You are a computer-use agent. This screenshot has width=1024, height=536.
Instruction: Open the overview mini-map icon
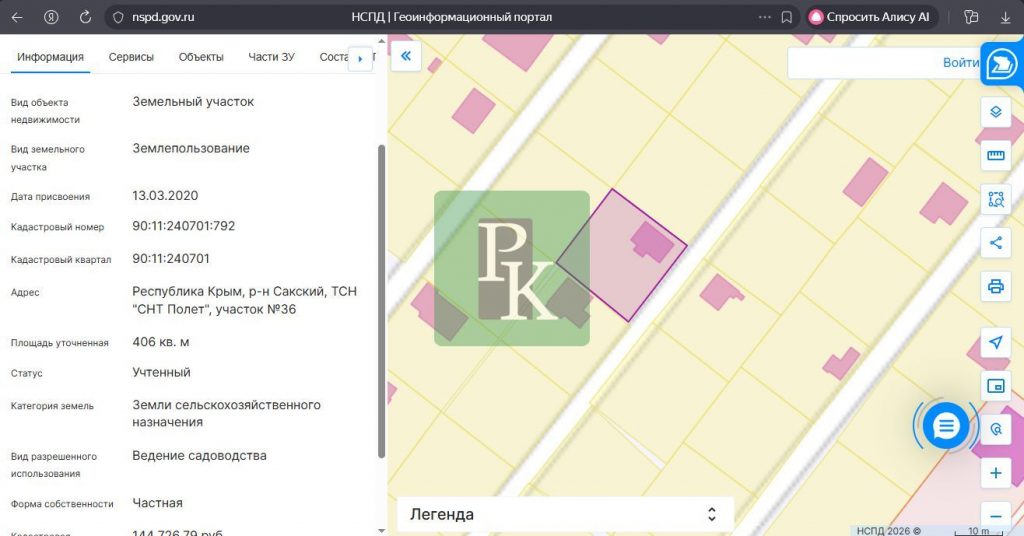click(x=995, y=386)
